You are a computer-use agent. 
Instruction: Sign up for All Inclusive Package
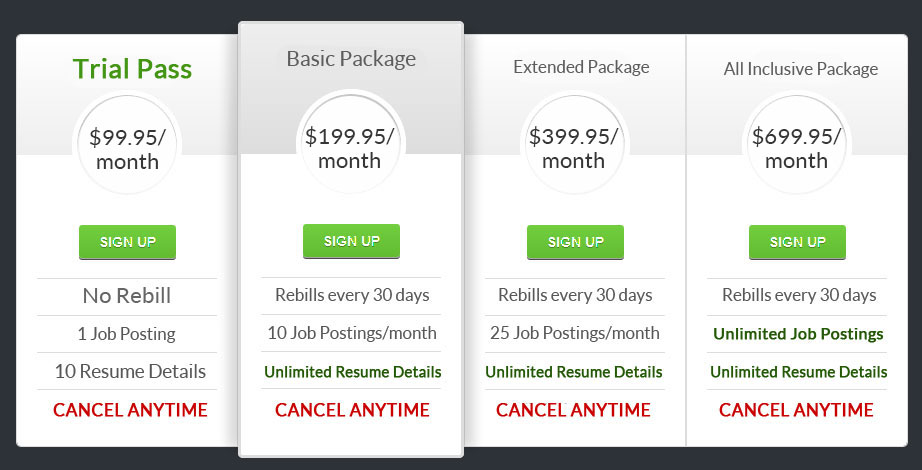click(x=797, y=242)
